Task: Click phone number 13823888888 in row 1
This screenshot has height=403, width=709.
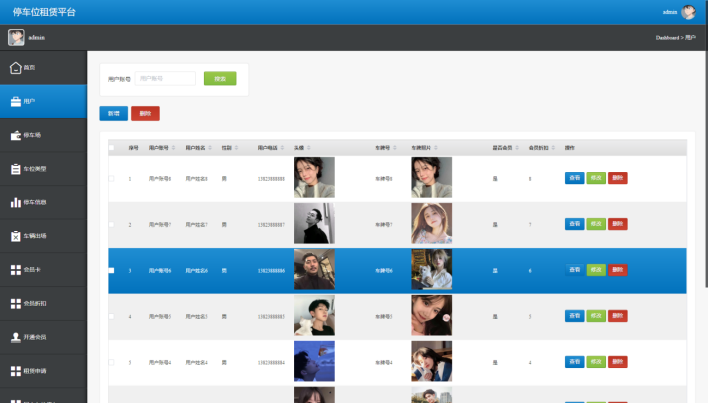Action: coord(271,179)
